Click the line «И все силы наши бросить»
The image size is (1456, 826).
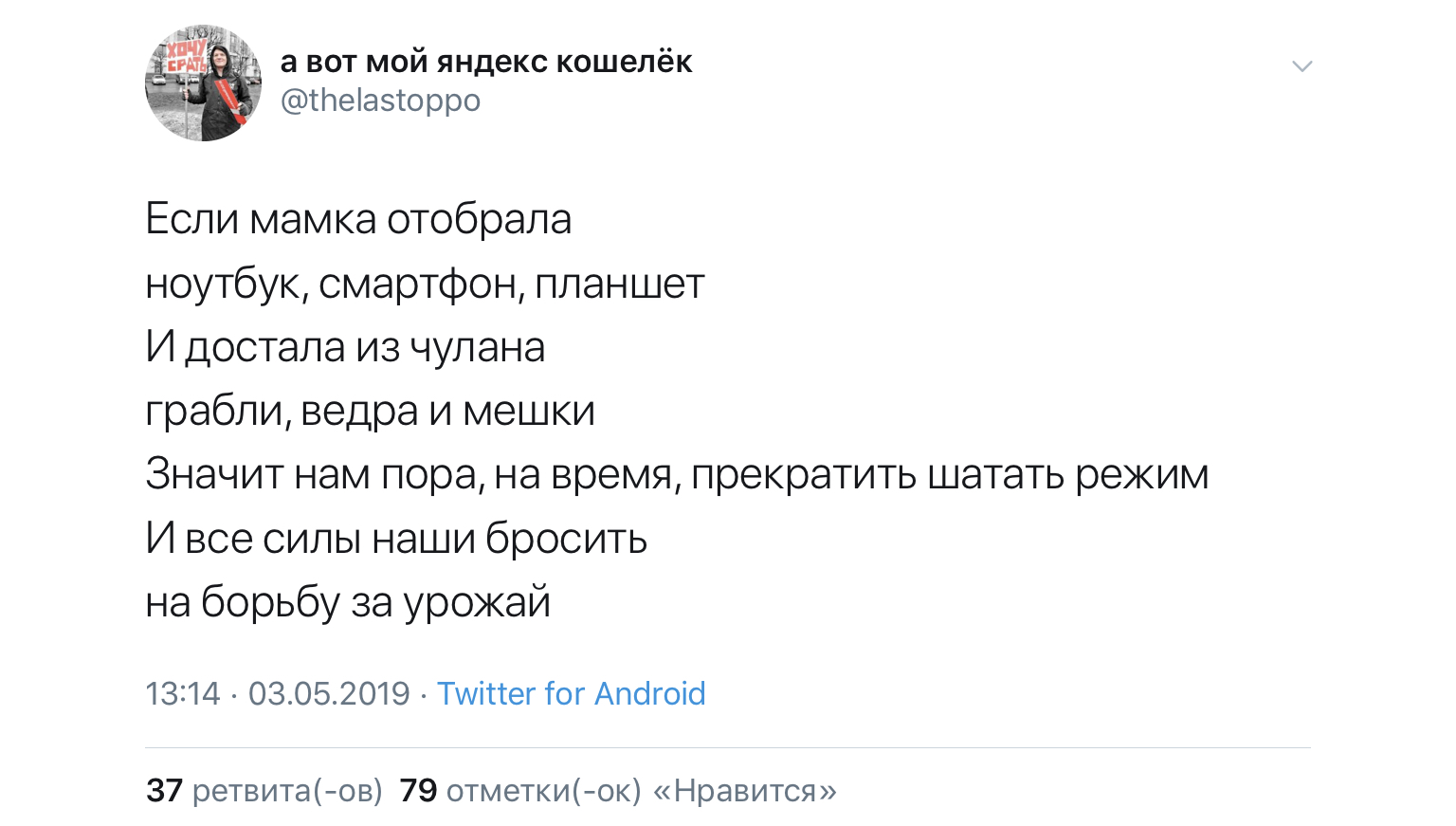click(396, 538)
